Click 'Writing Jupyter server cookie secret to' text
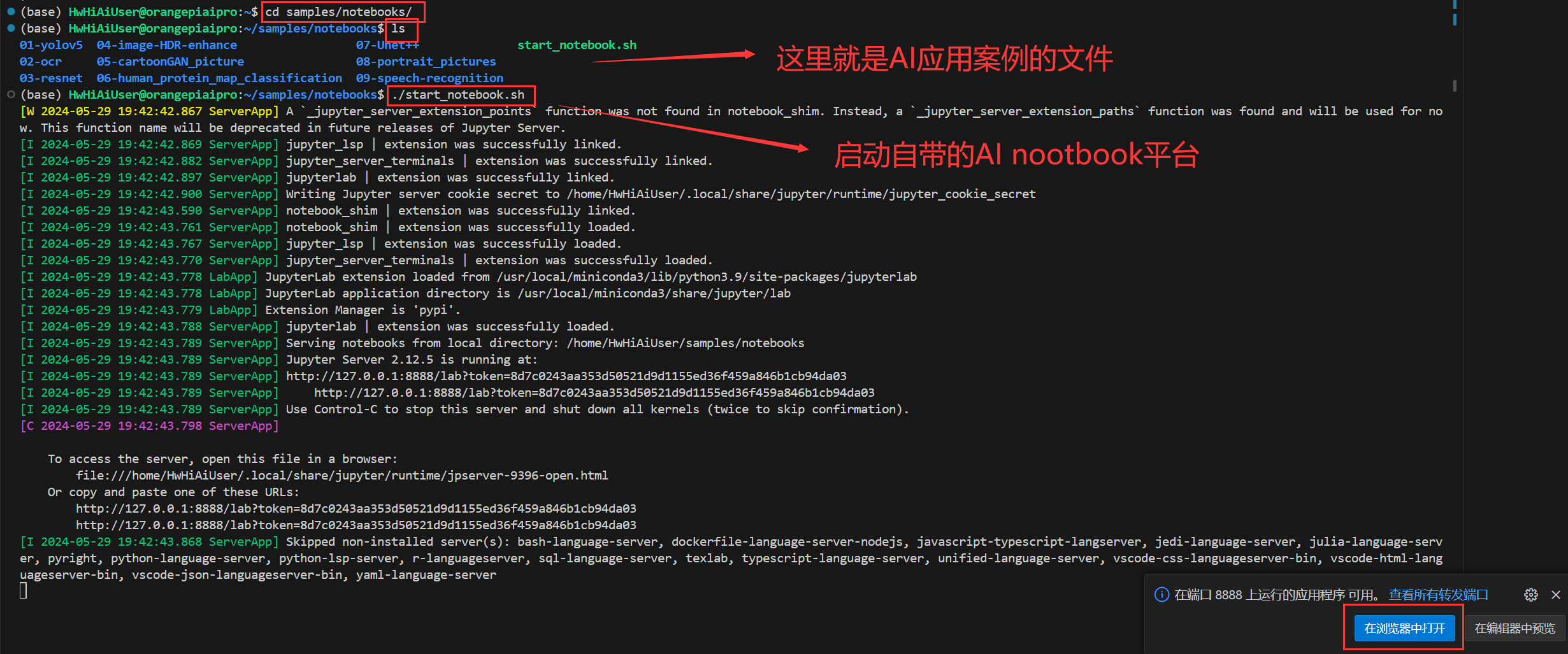1568x654 pixels. click(x=423, y=194)
